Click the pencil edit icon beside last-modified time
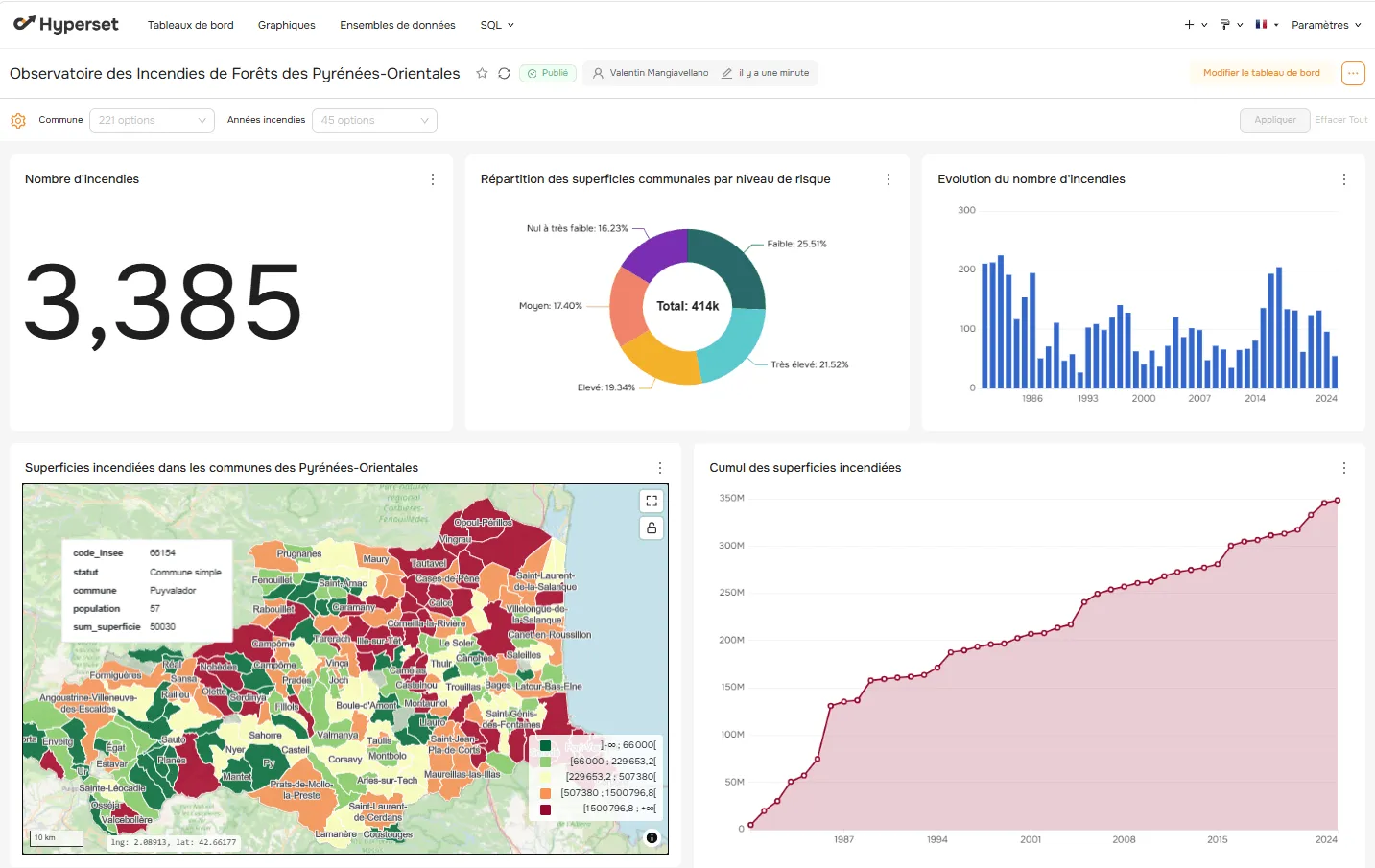1375x868 pixels. point(727,73)
